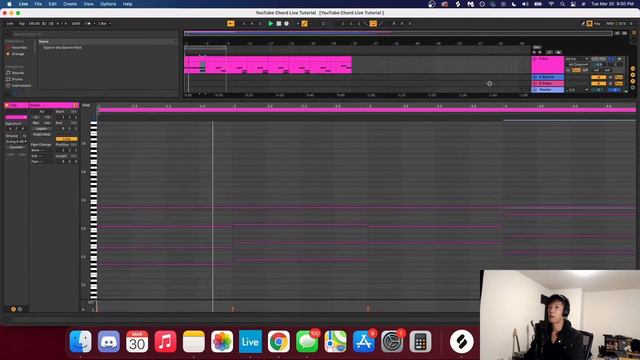Open the clip Groove dropdown
The width and height of the screenshot is (640, 360).
(x=16, y=141)
